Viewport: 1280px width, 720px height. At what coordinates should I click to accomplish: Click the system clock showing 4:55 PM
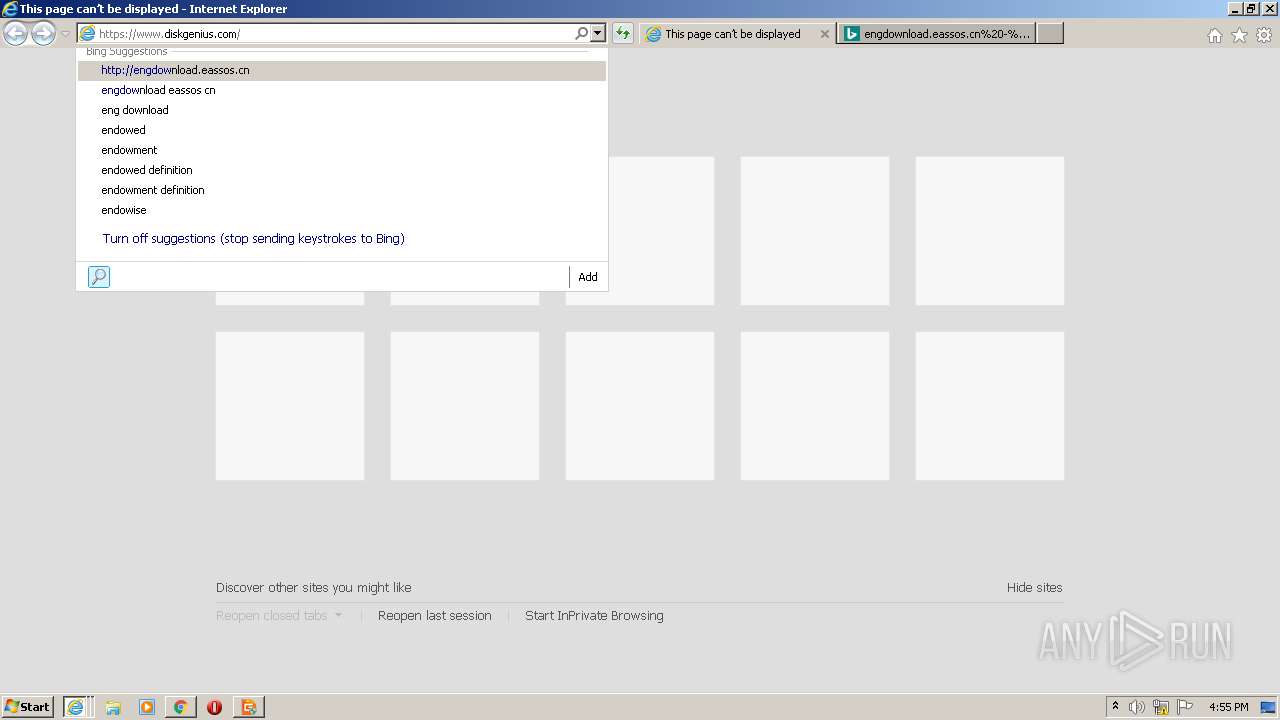1229,707
